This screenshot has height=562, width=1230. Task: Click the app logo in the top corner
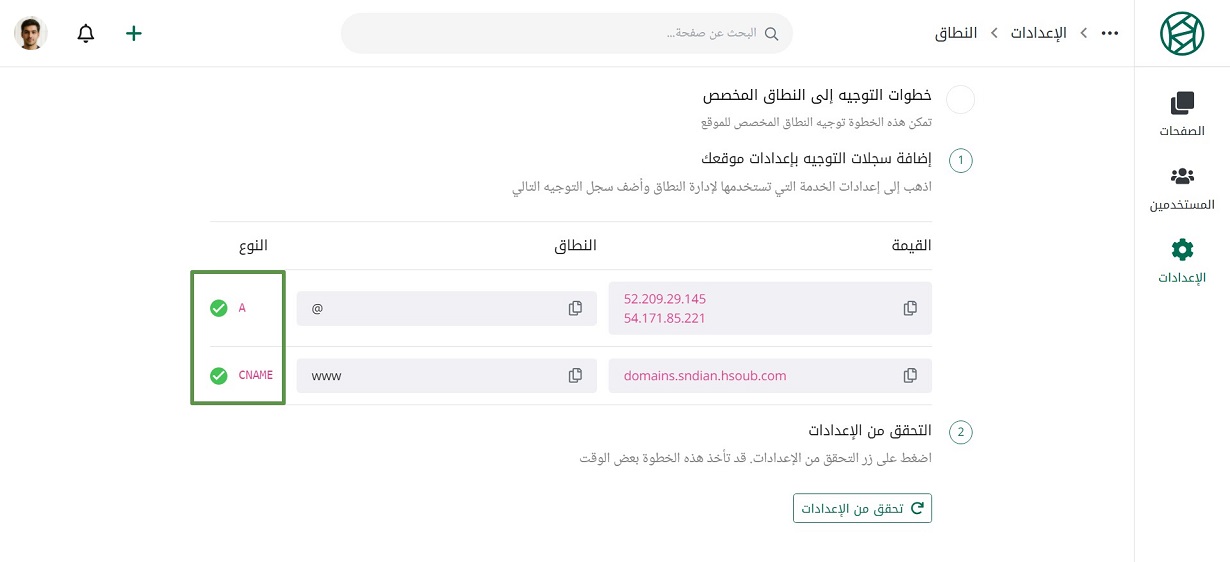pyautogui.click(x=1182, y=33)
